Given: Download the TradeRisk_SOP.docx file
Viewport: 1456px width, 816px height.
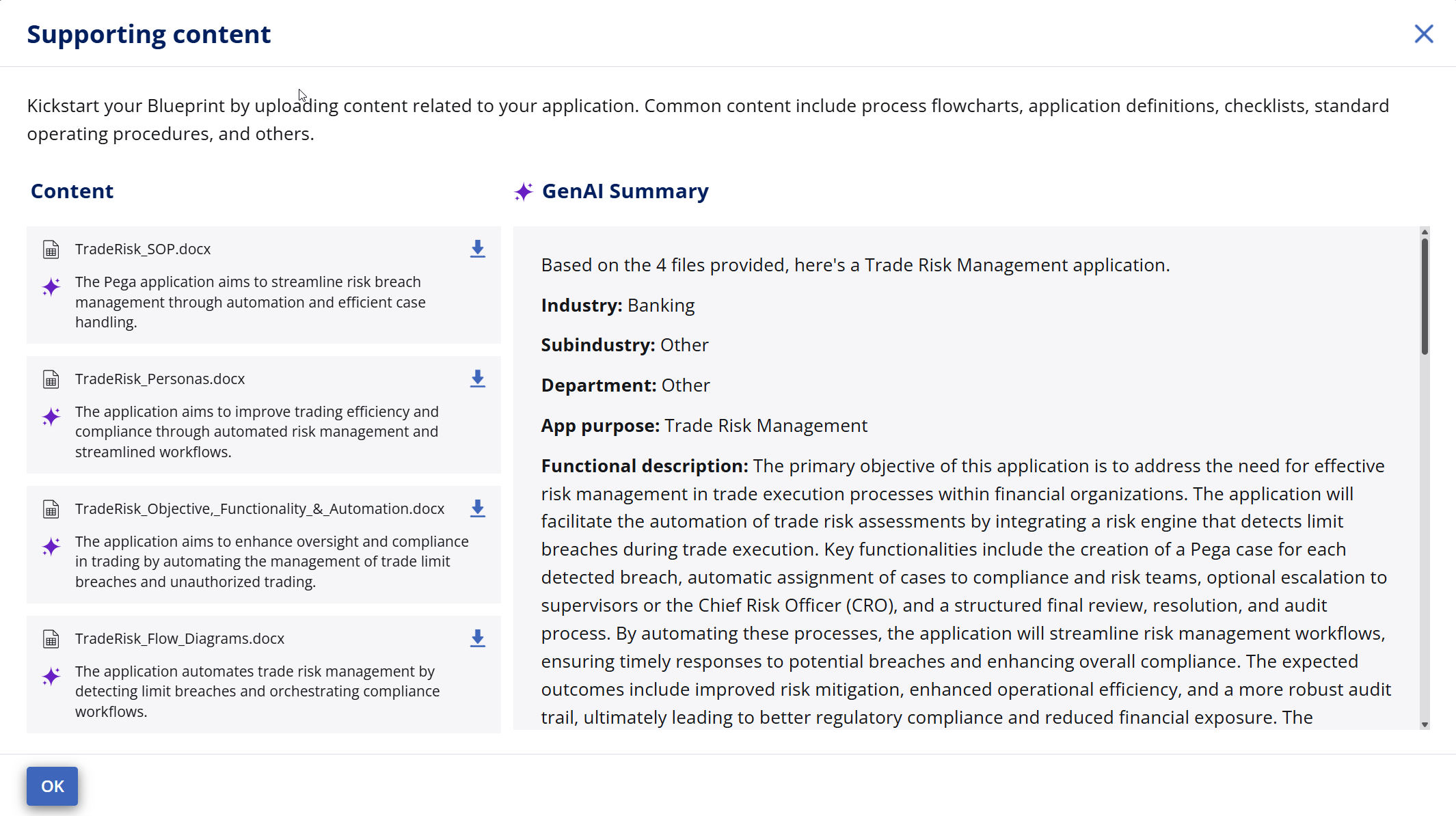Looking at the screenshot, I should pyautogui.click(x=477, y=249).
